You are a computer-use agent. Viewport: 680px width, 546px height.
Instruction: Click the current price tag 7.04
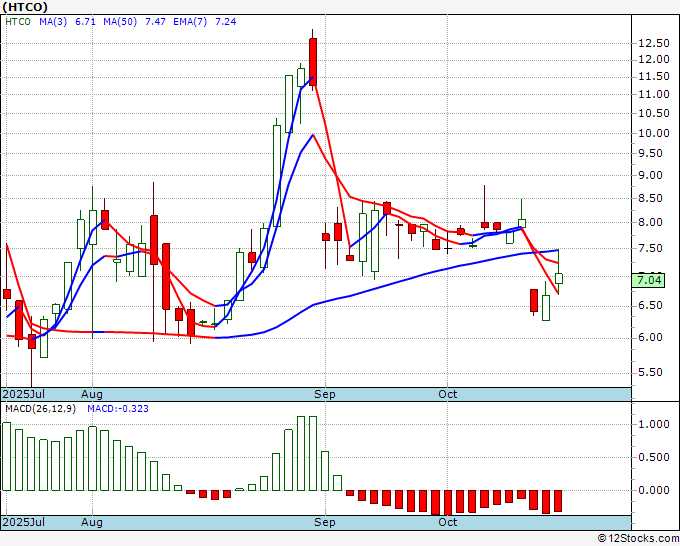[x=648, y=280]
